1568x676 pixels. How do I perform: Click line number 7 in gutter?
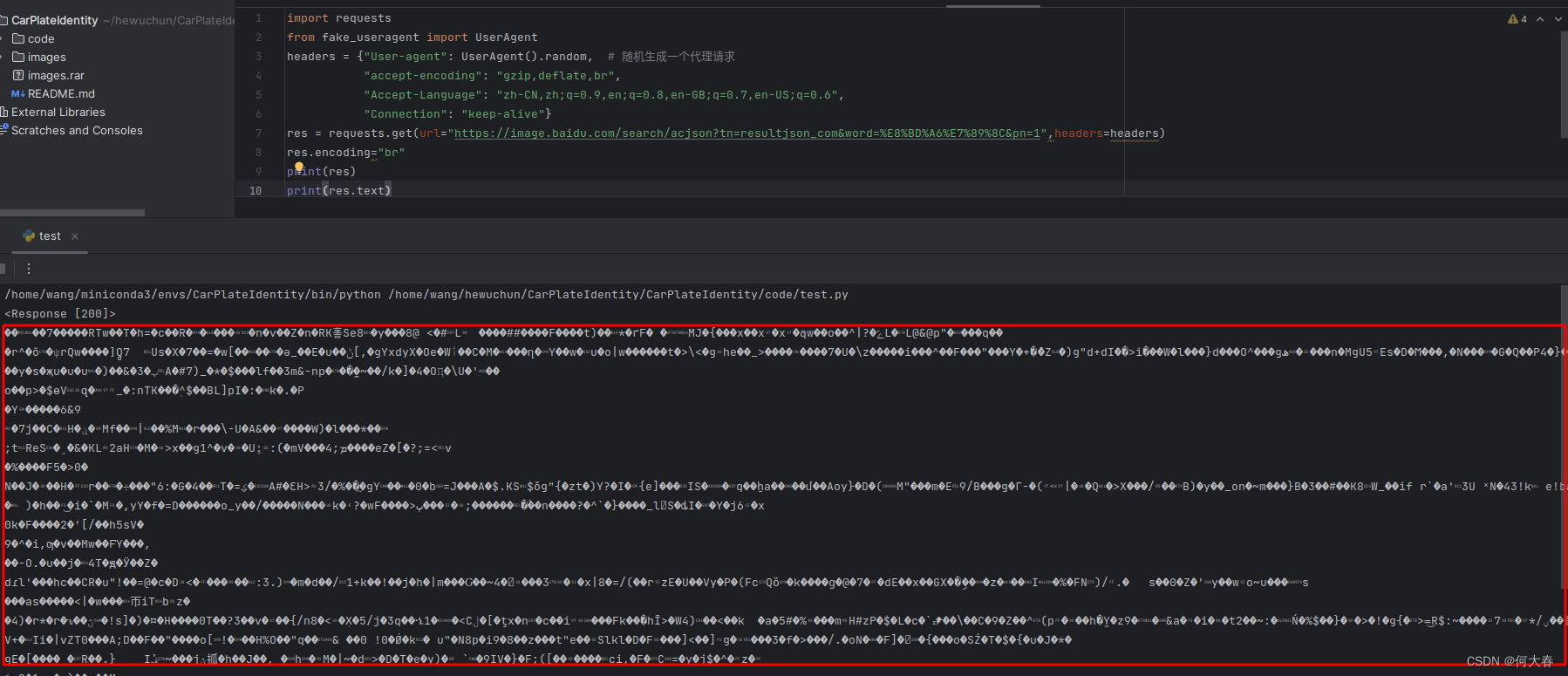tap(258, 133)
